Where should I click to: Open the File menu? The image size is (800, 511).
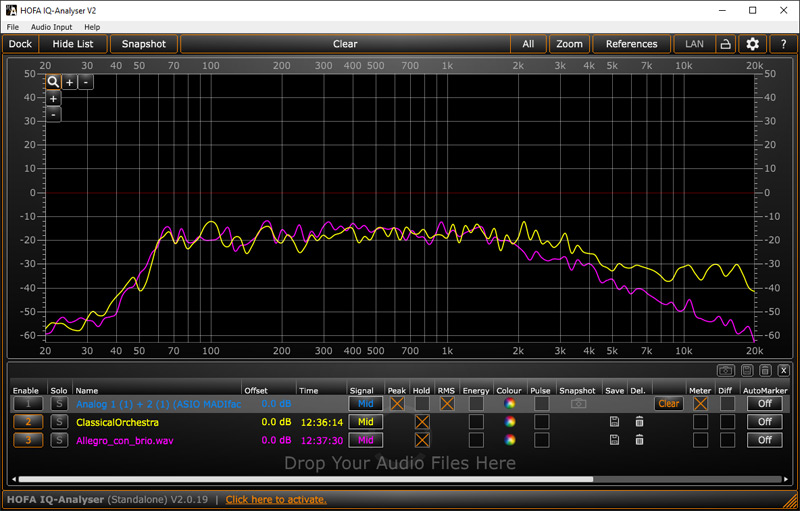13,27
